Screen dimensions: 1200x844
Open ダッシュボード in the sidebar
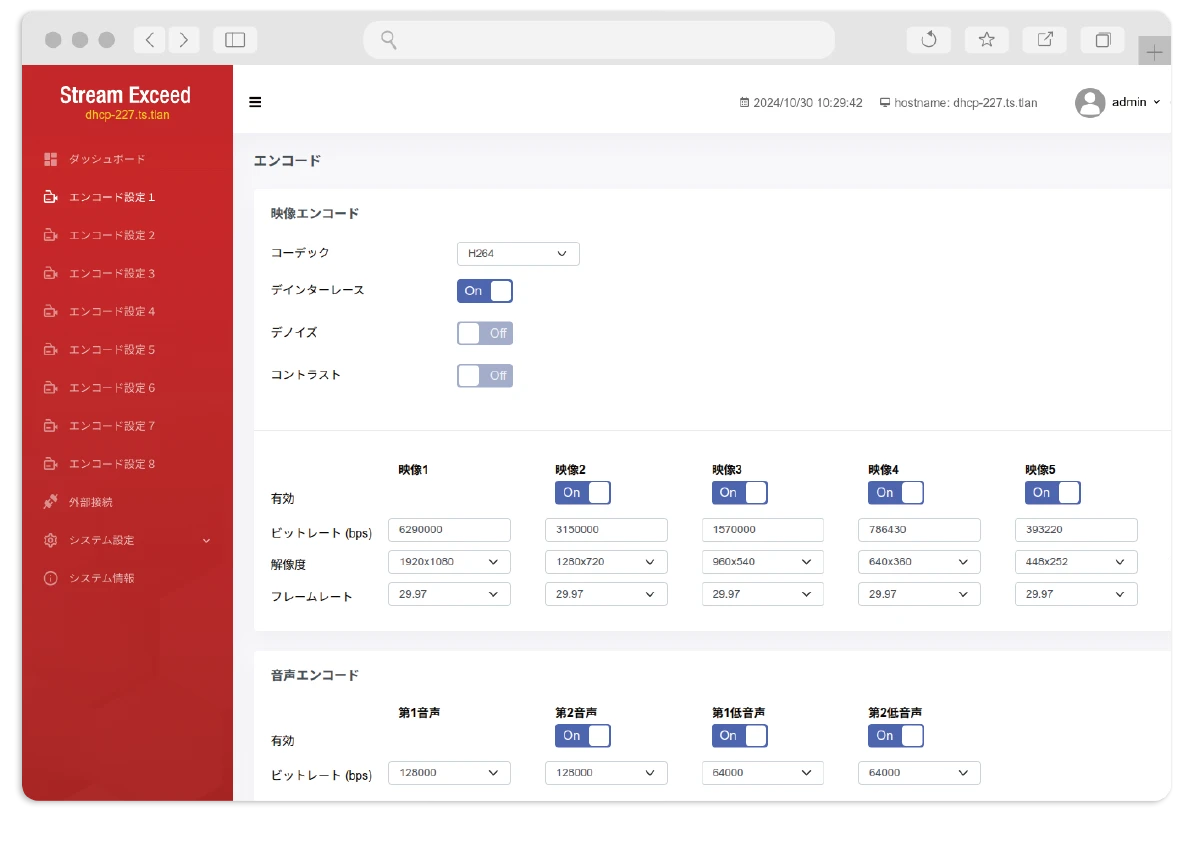click(x=107, y=159)
